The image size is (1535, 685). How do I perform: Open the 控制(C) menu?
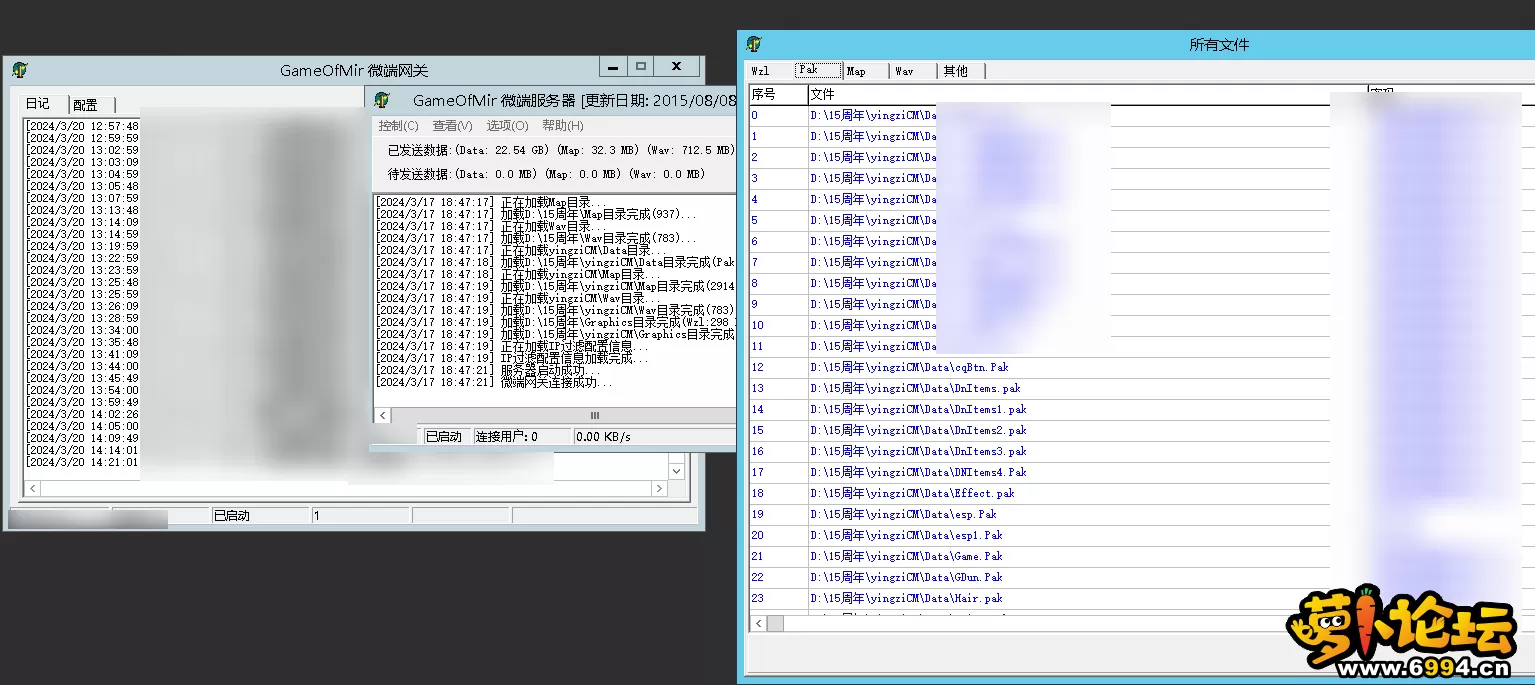[x=398, y=126]
